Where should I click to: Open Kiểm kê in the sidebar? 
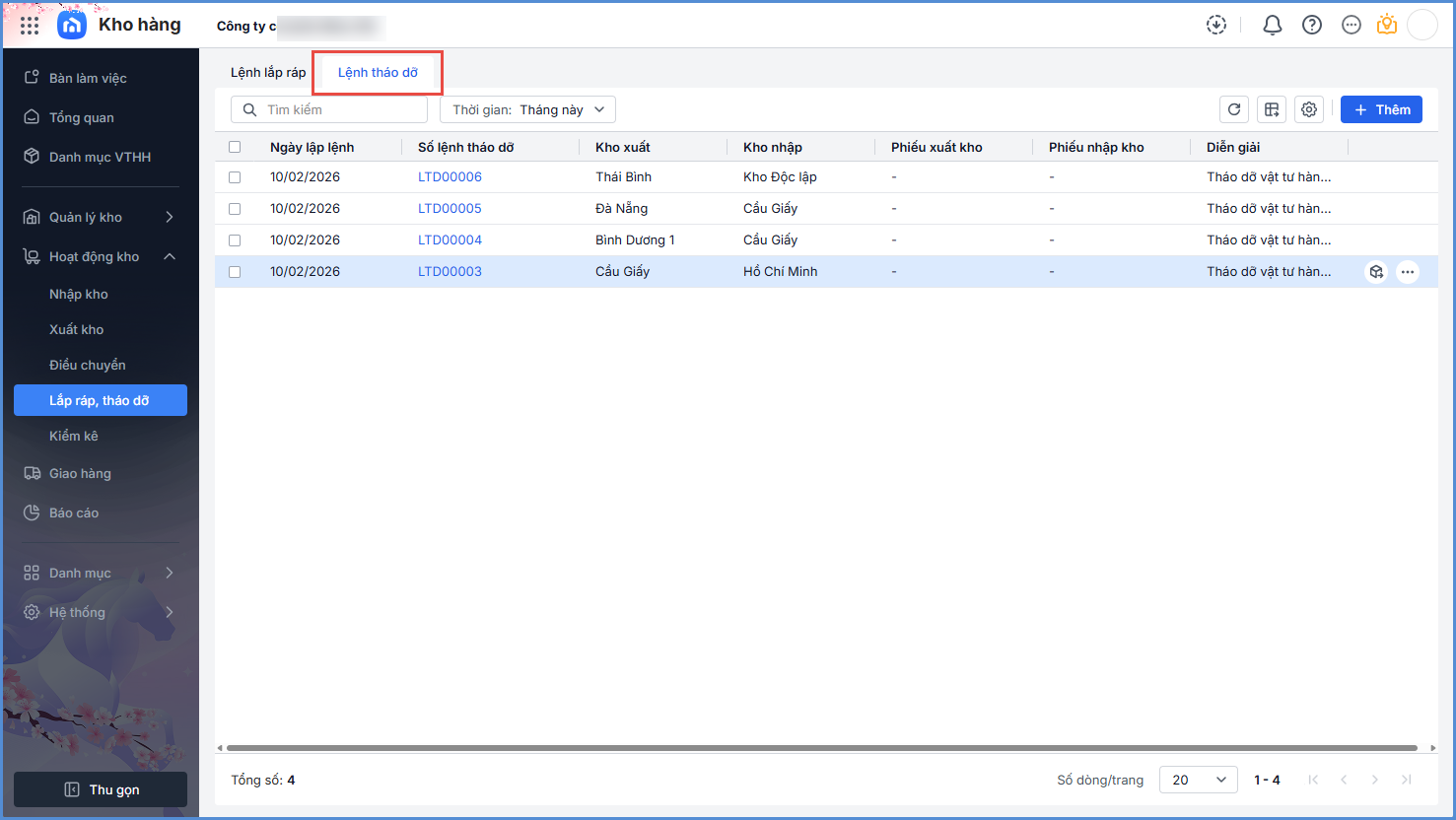(74, 436)
